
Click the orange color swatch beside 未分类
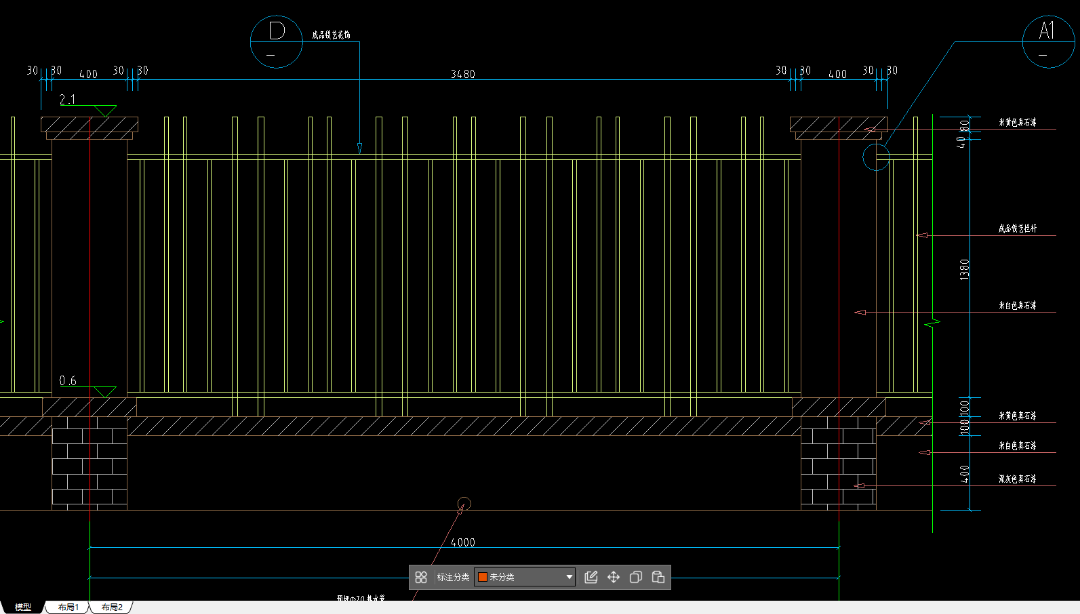click(x=483, y=577)
